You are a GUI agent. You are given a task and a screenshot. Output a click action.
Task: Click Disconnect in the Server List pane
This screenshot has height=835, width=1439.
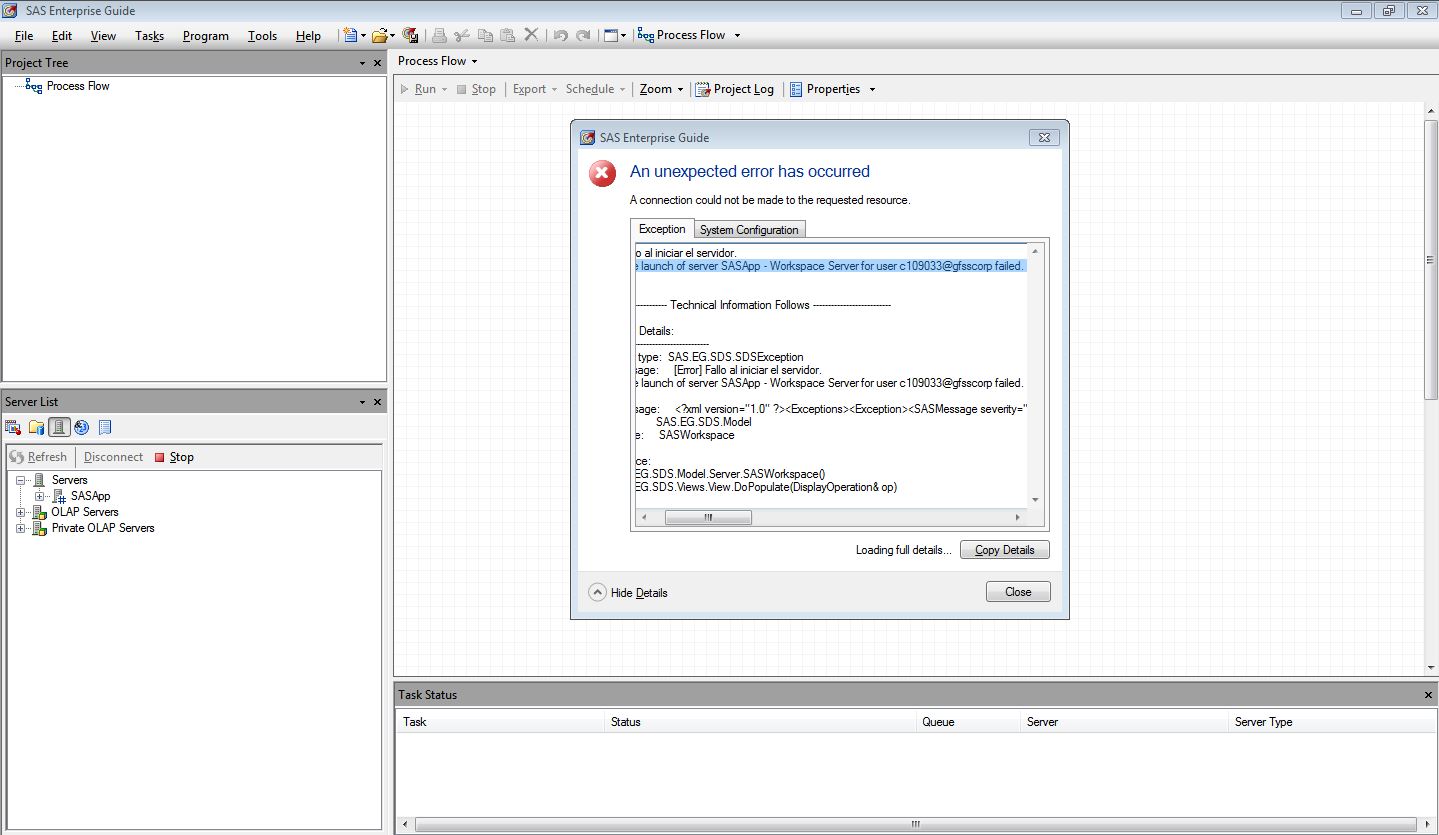click(113, 457)
